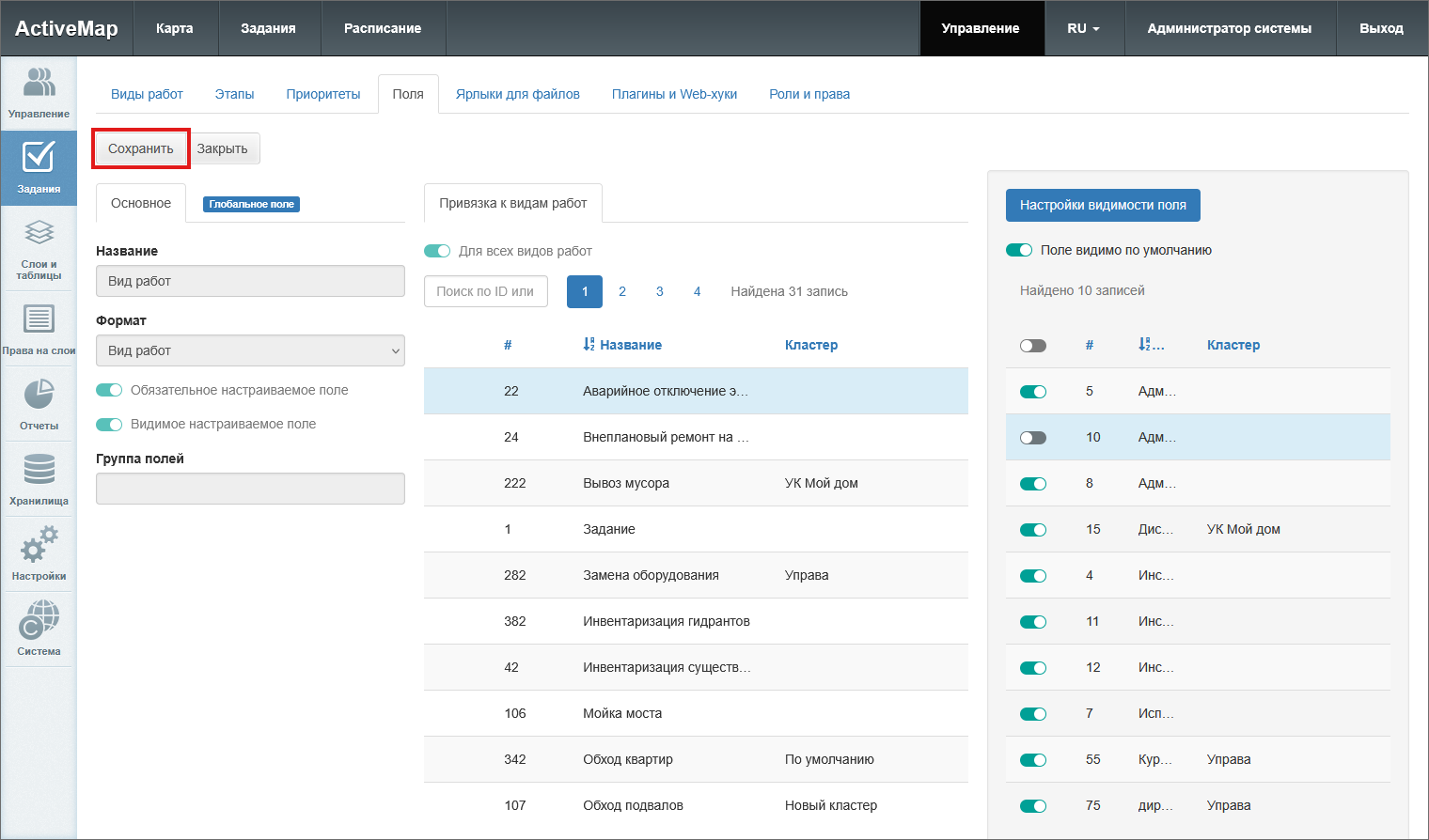Expand the Формат dropdown

[250, 350]
